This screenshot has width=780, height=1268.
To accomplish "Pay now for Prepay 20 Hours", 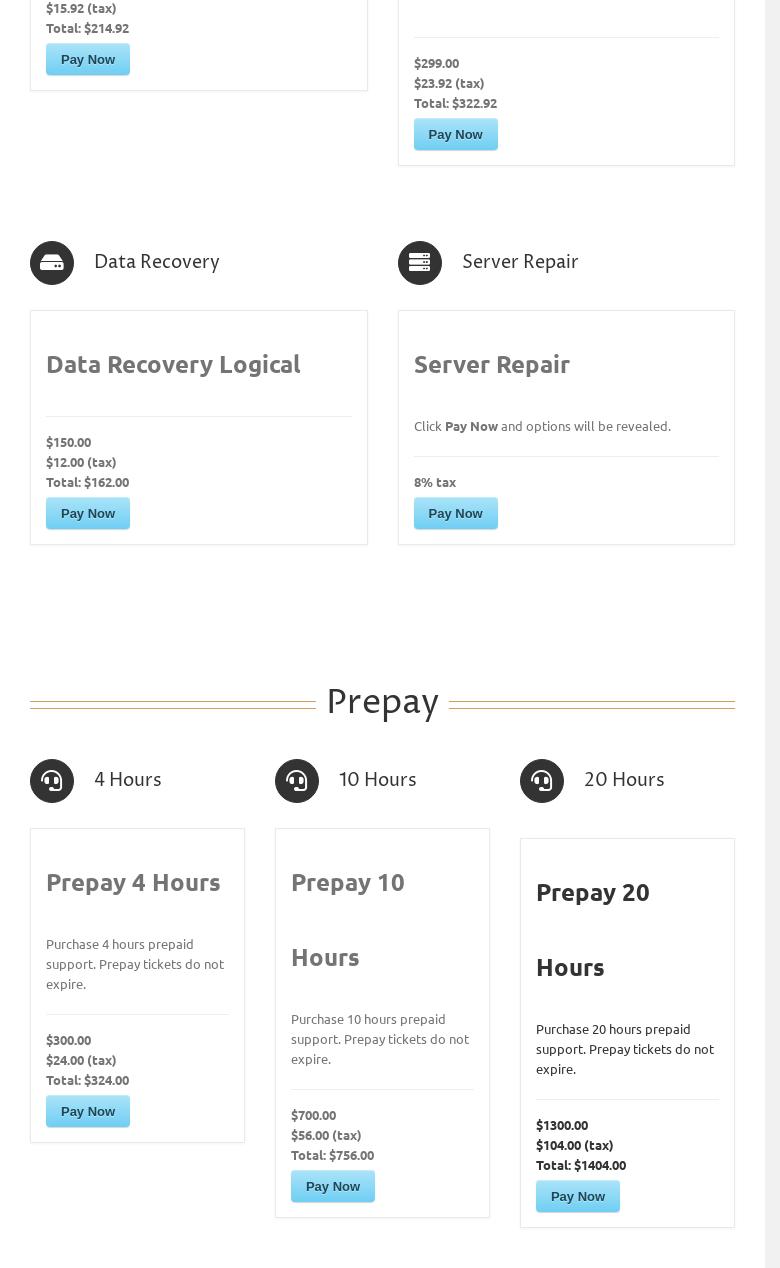I will pyautogui.click(x=578, y=1196).
